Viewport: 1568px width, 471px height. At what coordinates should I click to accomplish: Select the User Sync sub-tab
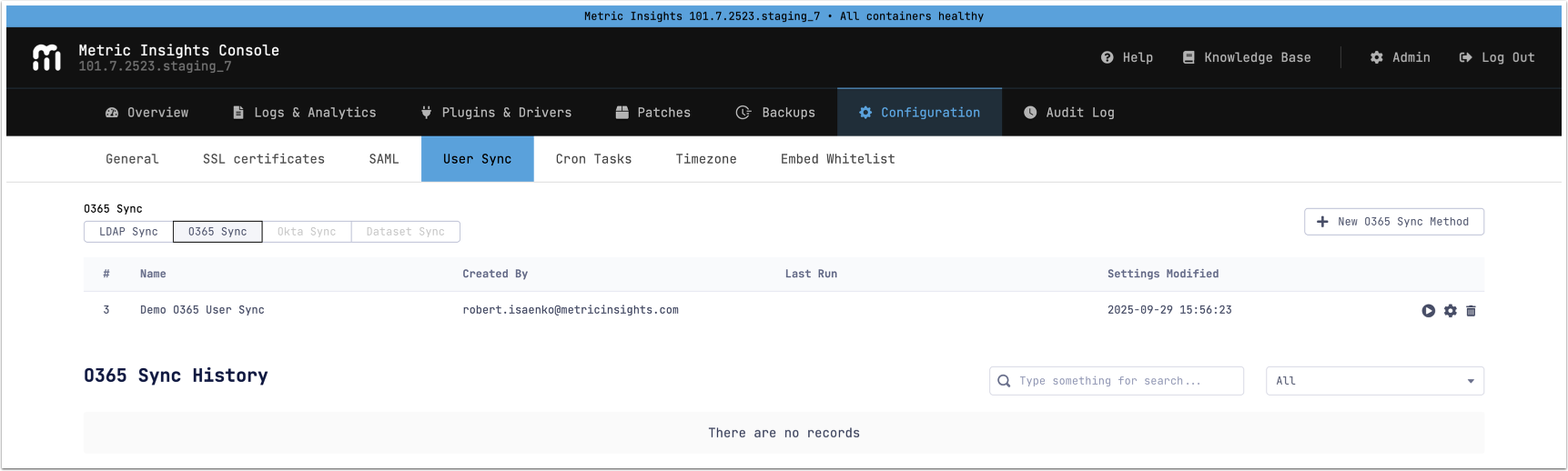[x=478, y=159]
